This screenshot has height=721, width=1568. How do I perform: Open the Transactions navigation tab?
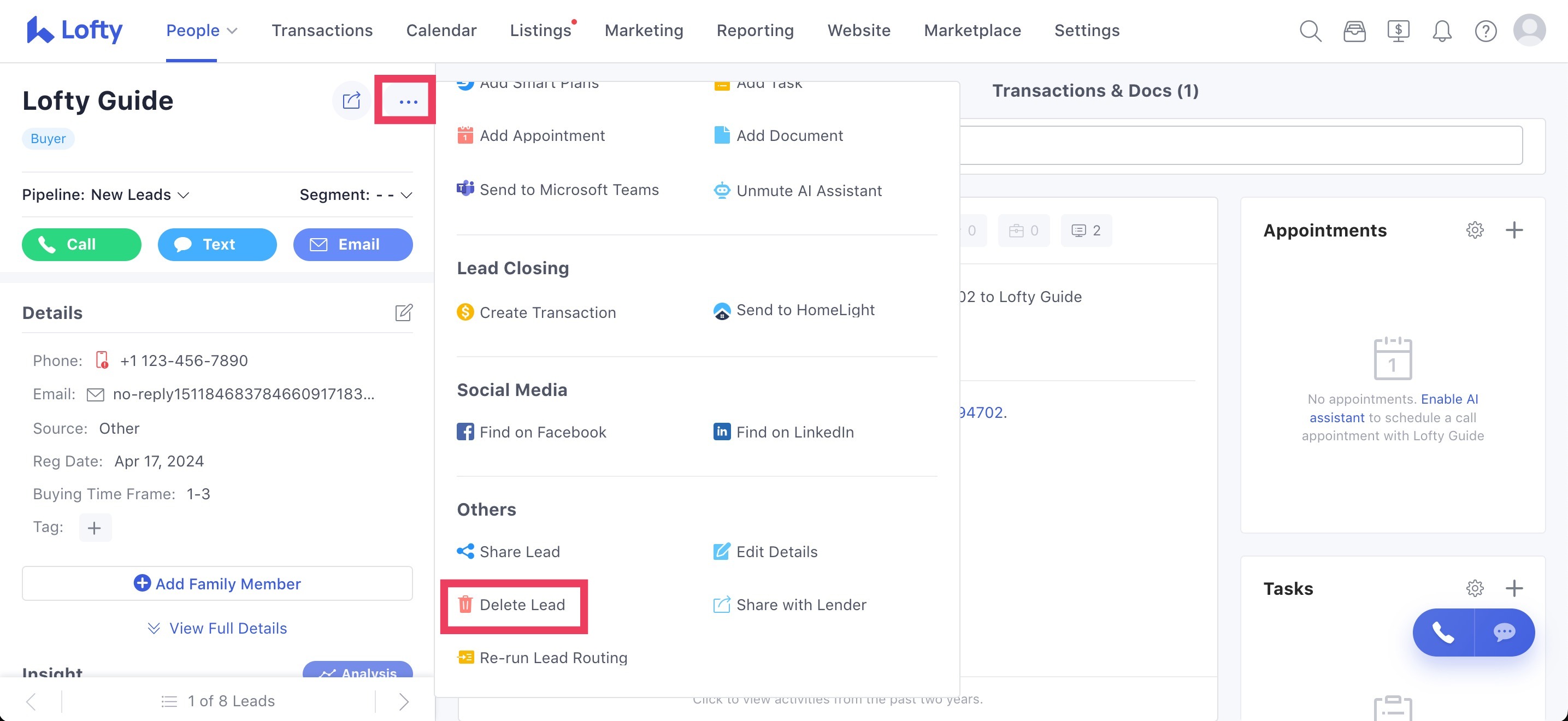click(x=321, y=31)
